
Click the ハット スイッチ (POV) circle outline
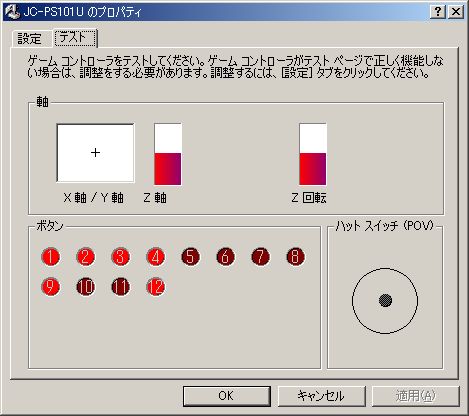tap(385, 301)
